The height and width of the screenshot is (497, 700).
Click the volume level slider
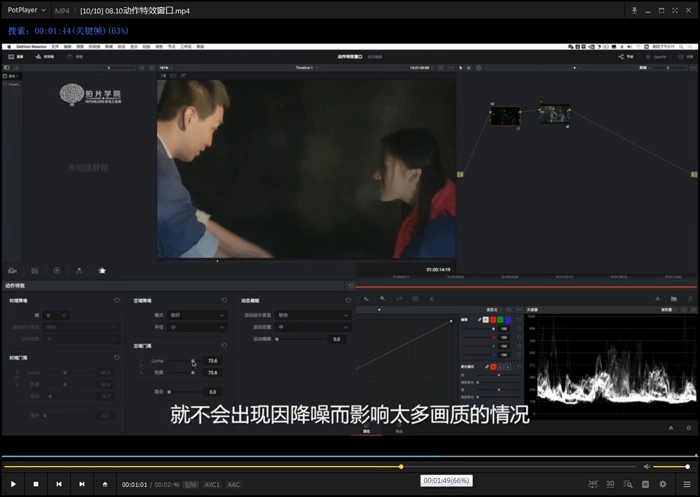[x=671, y=467]
